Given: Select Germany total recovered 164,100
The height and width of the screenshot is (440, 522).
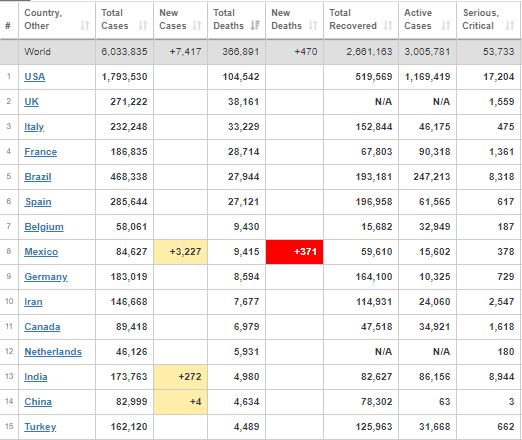Looking at the screenshot, I should 374,277.
